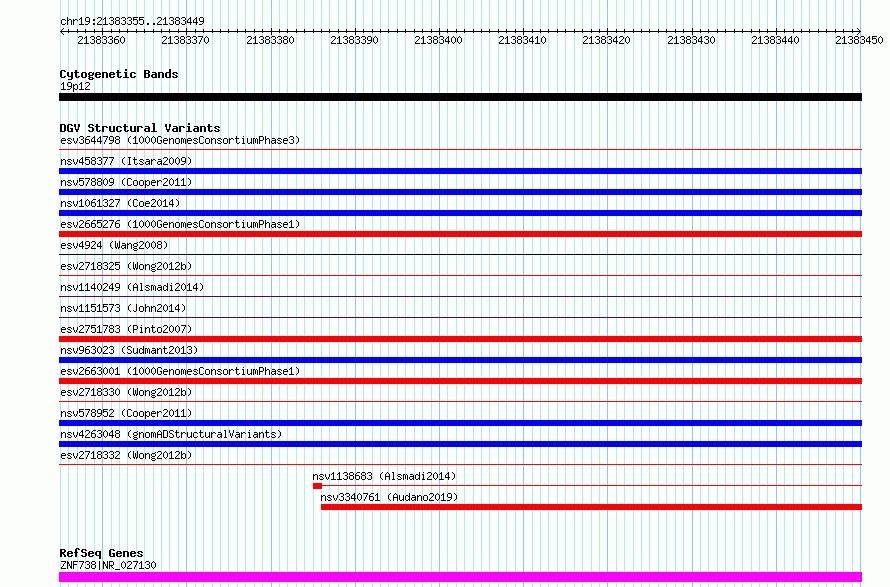Click the blue bar under nsv963023 (Sudmant2013)

point(460,360)
